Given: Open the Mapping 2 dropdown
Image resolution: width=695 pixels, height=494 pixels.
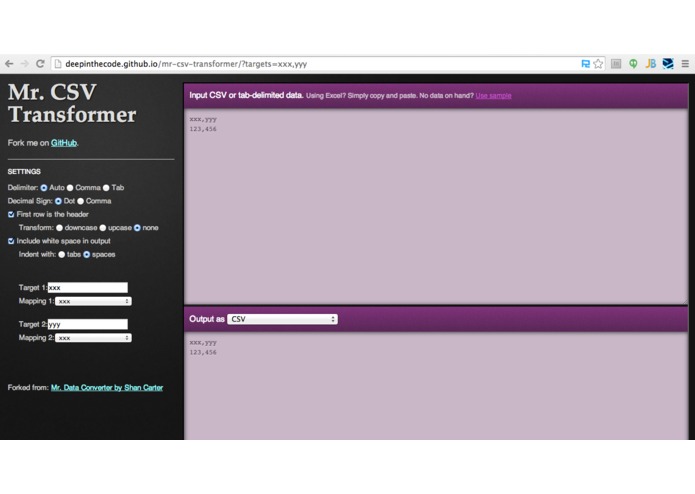Looking at the screenshot, I should click(93, 338).
